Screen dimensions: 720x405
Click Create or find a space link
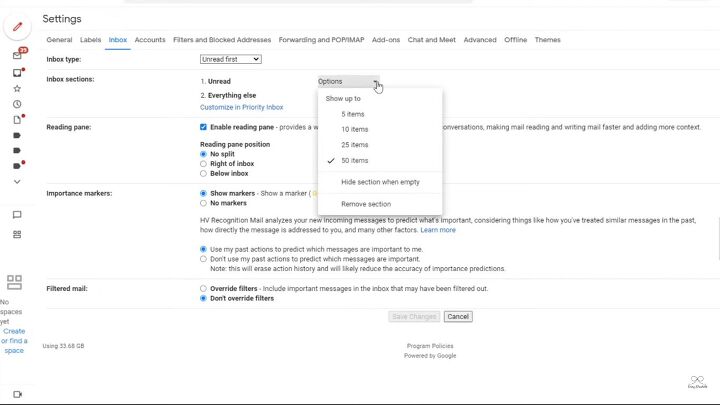(14, 341)
